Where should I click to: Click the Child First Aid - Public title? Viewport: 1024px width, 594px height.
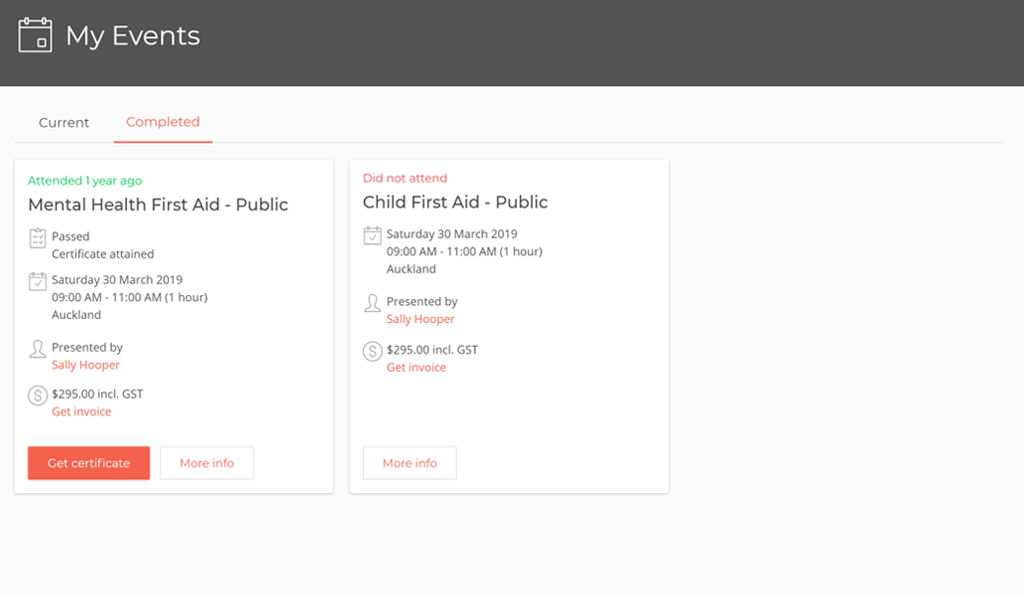coord(455,202)
